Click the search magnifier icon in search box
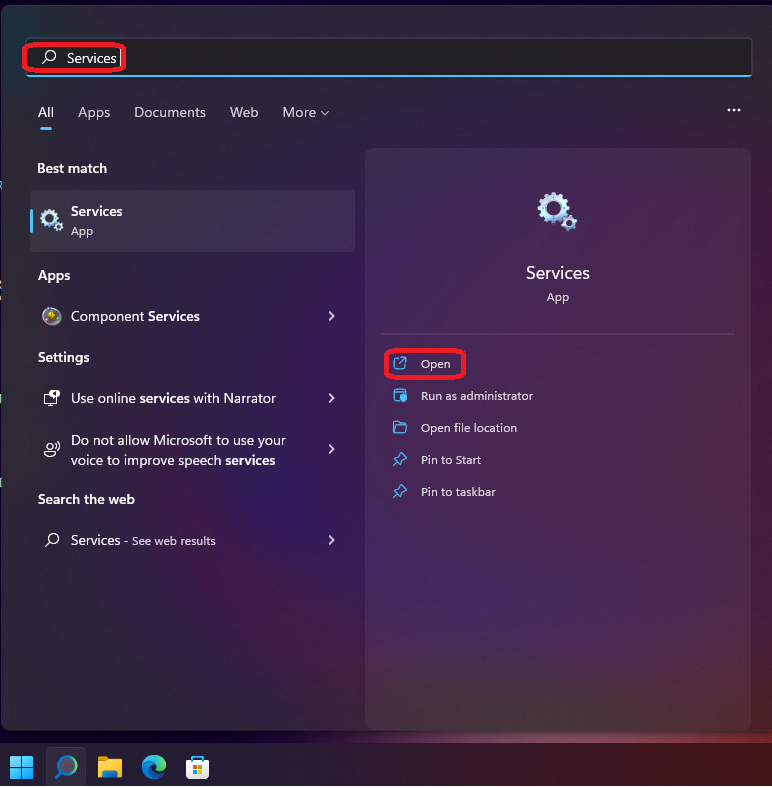The height and width of the screenshot is (788, 772). 49,57
